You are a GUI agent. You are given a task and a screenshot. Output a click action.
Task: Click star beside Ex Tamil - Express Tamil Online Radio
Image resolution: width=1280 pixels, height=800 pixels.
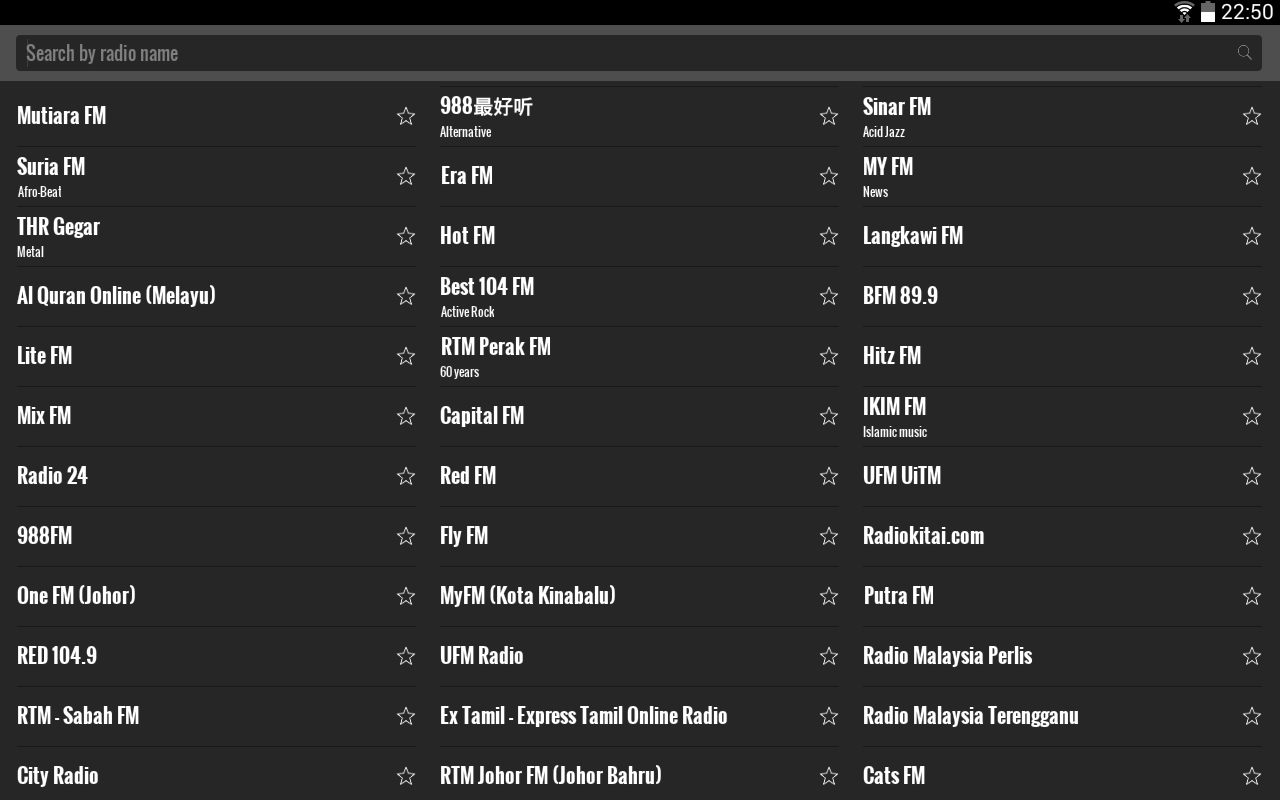[829, 716]
